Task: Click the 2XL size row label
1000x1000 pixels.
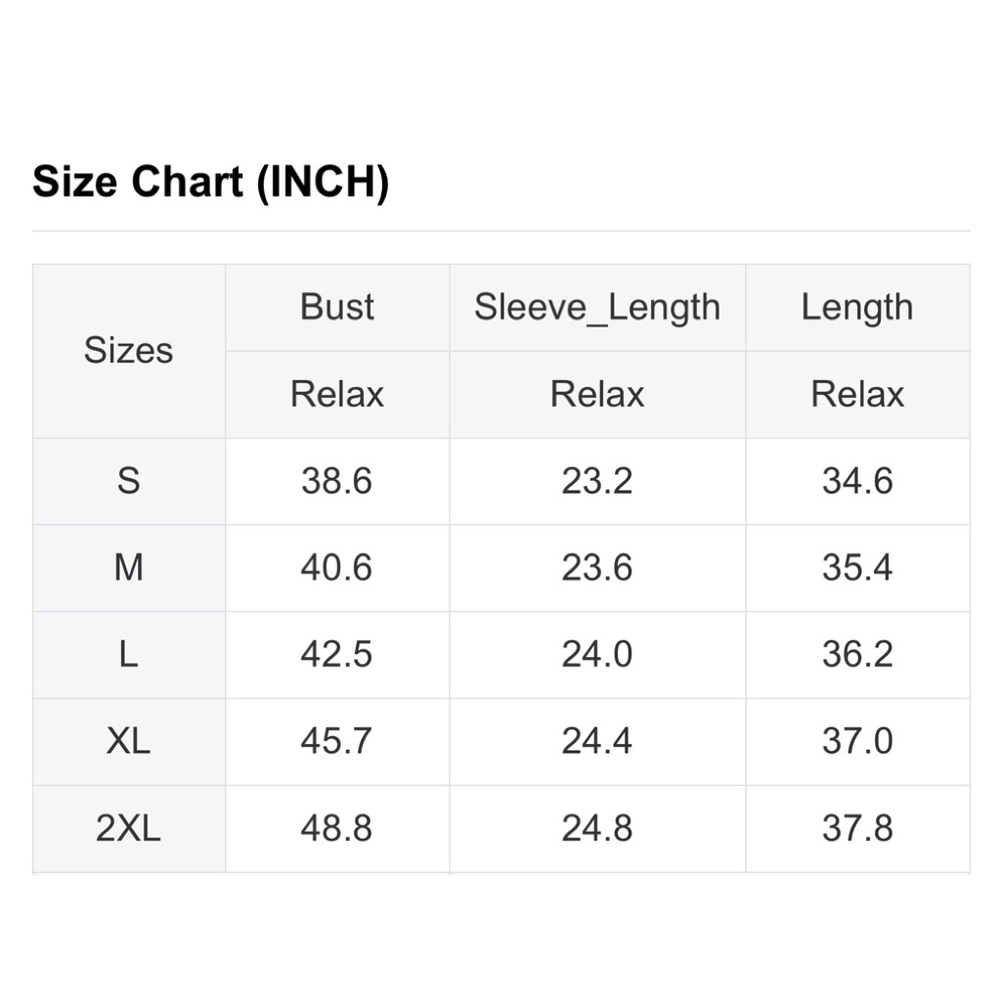Action: (128, 829)
